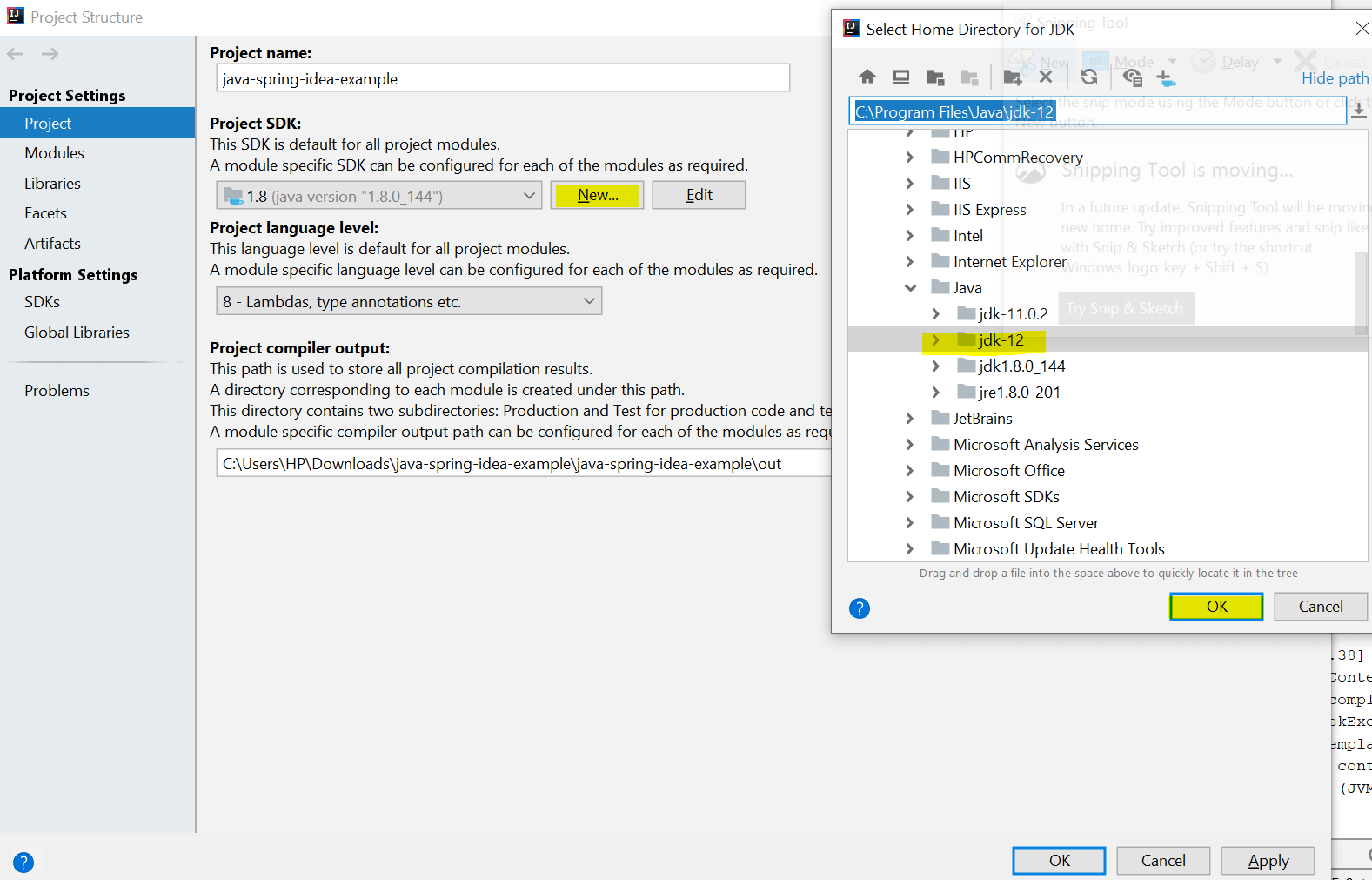
Task: Go to the Home directory in JDK dialog
Action: [x=867, y=77]
